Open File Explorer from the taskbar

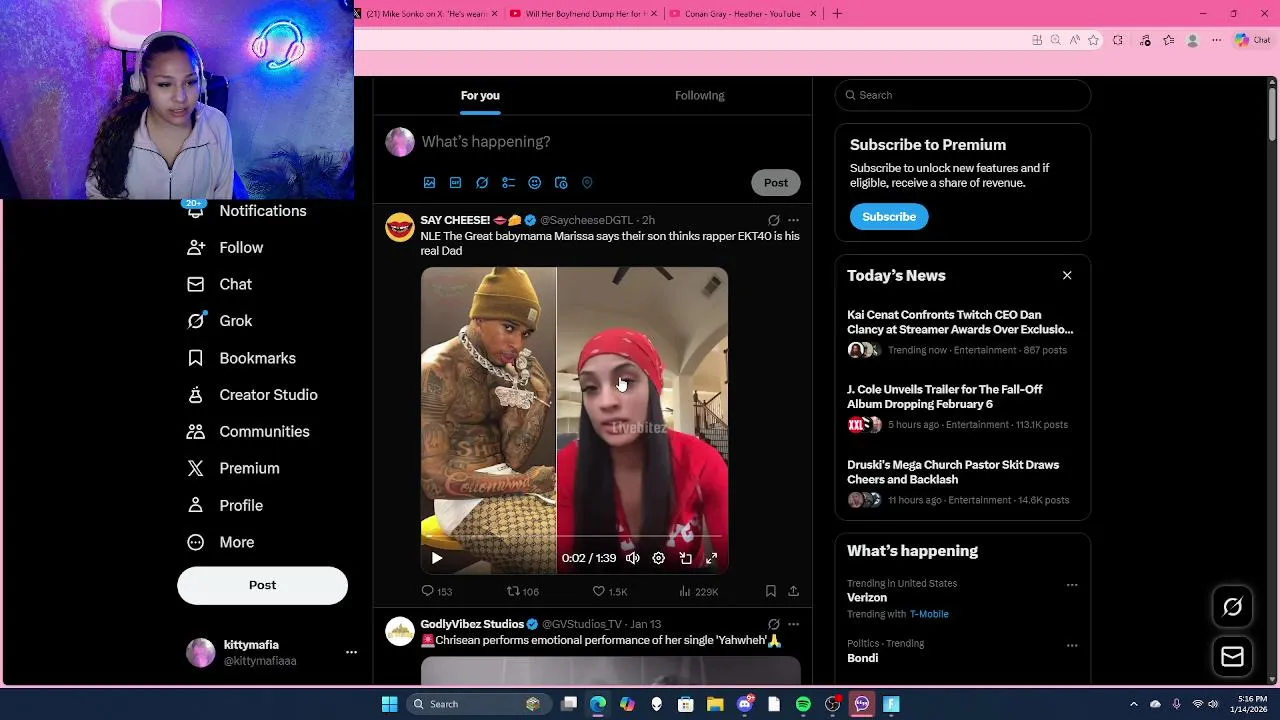point(715,704)
